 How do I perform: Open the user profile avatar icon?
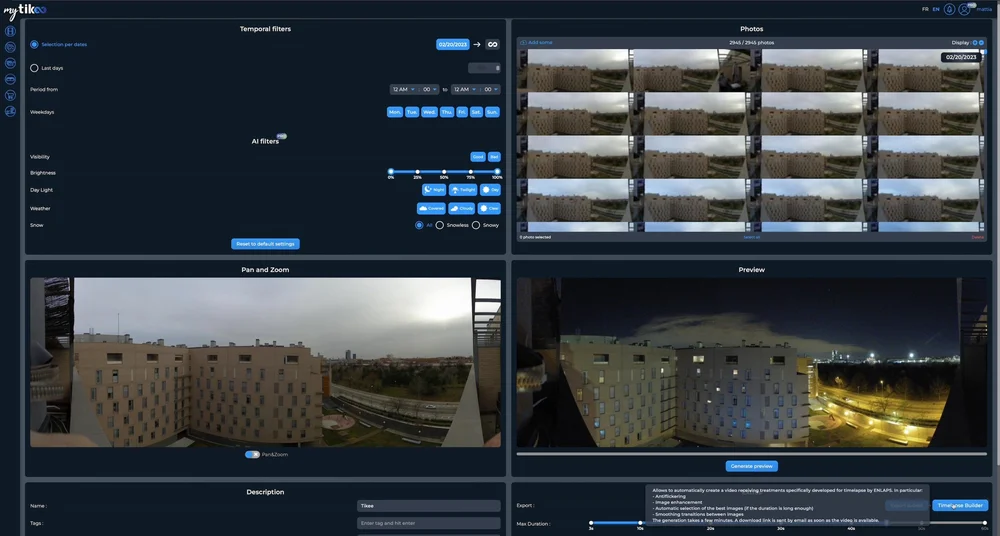tap(964, 9)
